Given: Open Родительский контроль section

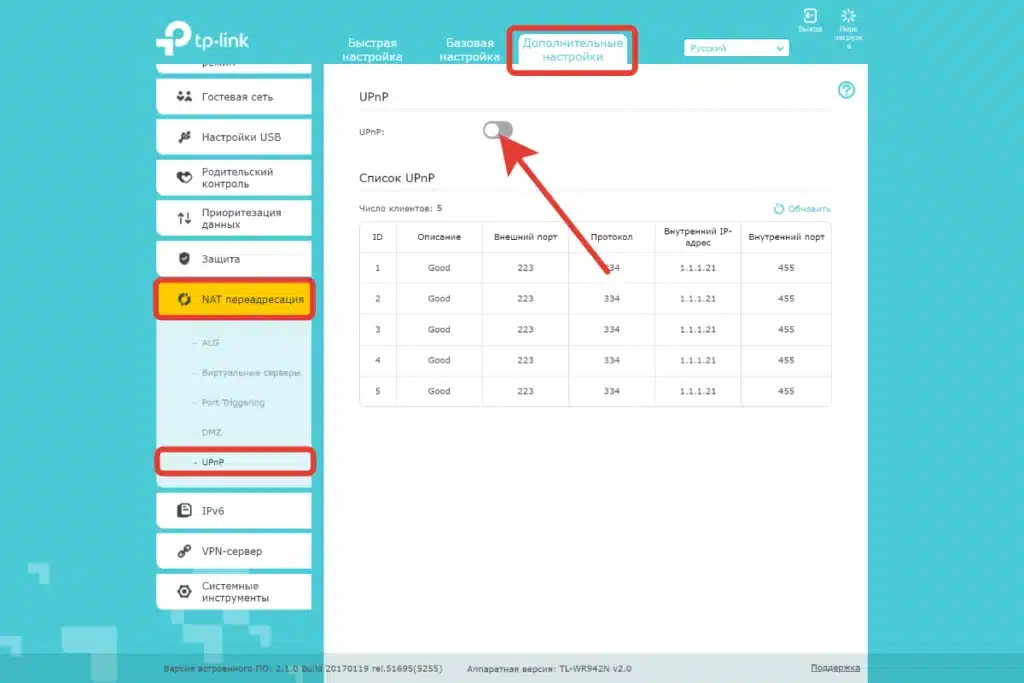Looking at the screenshot, I should 233,178.
